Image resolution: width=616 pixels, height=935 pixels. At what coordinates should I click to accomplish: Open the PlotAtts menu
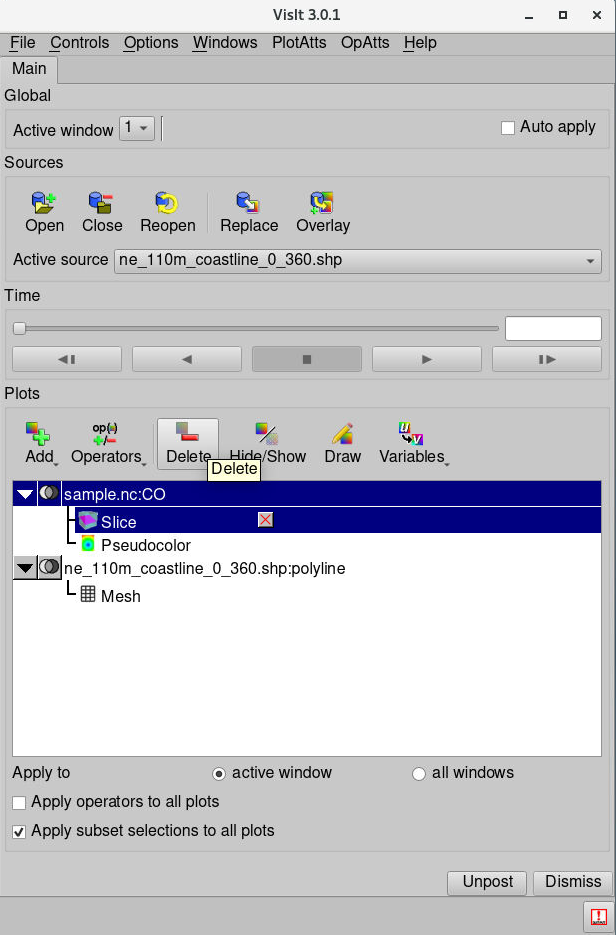[300, 43]
